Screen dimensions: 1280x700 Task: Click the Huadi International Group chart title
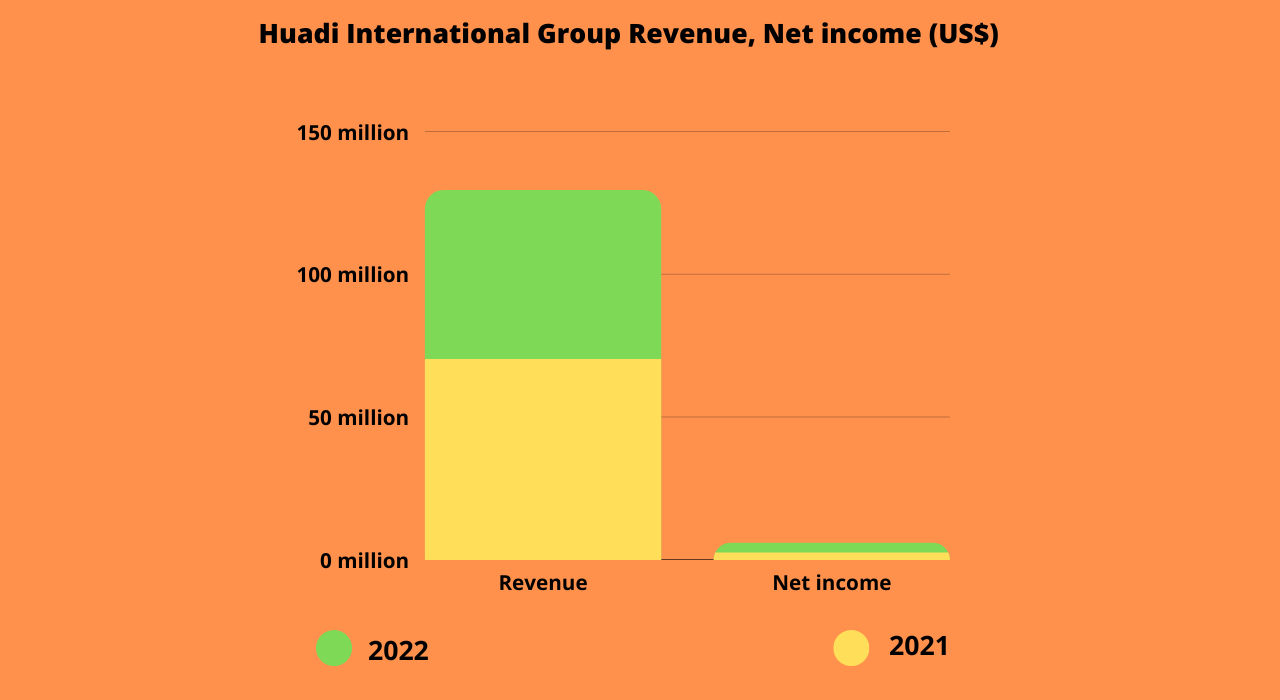[x=629, y=34]
